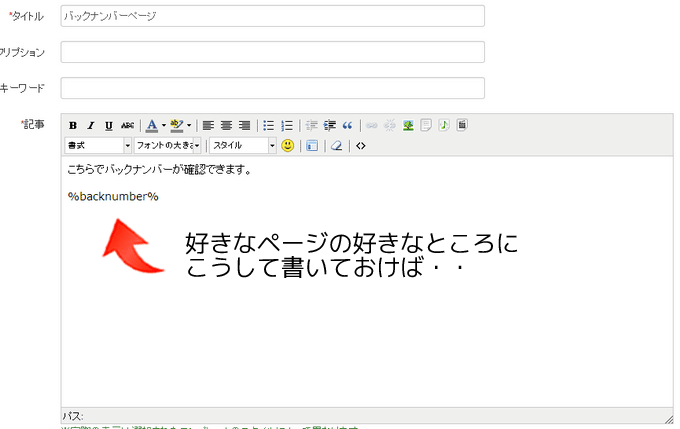Viewport: 680px width, 429px height.
Task: Toggle underline formatting button
Action: tap(108, 126)
